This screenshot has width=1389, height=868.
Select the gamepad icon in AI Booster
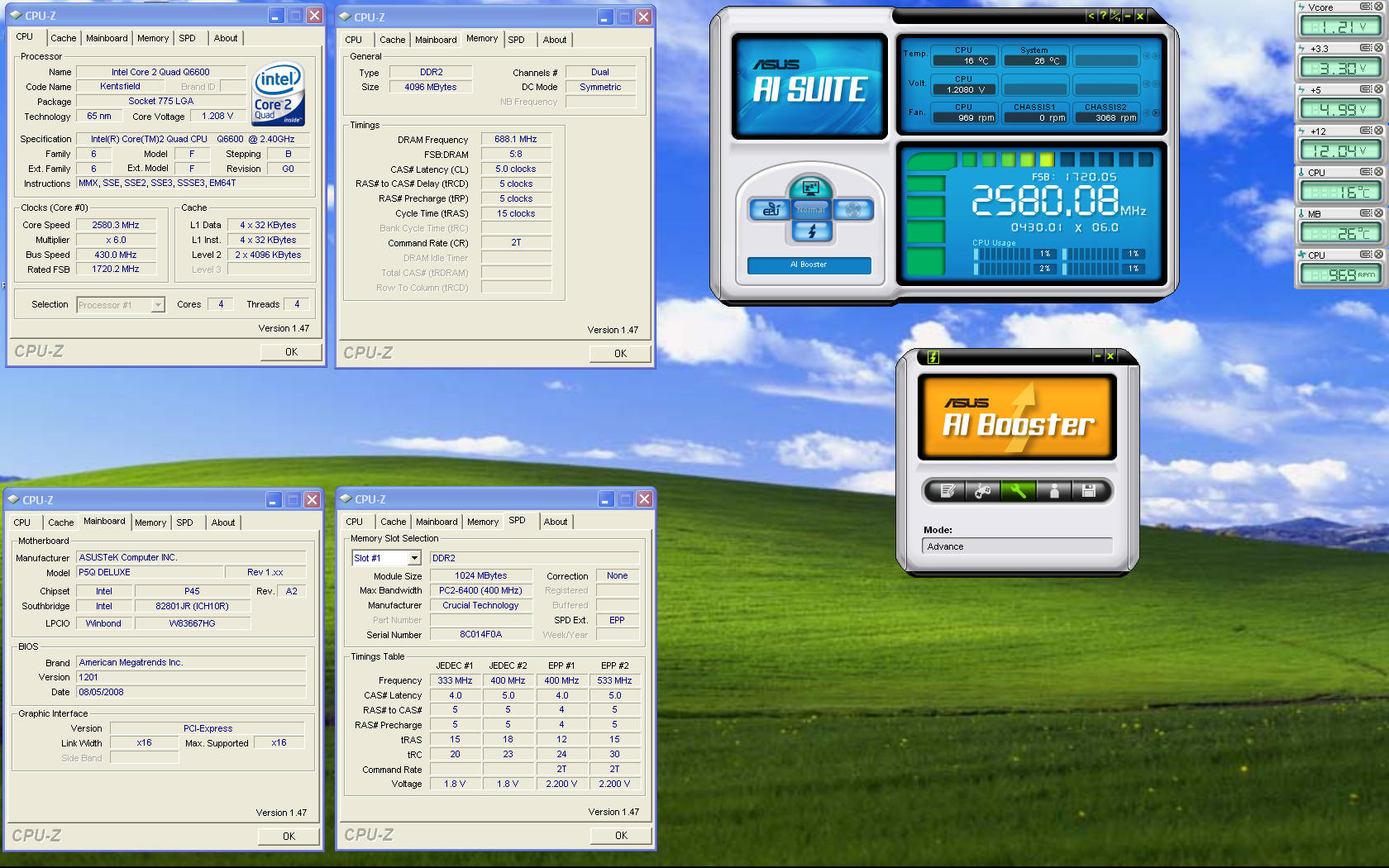coord(982,491)
